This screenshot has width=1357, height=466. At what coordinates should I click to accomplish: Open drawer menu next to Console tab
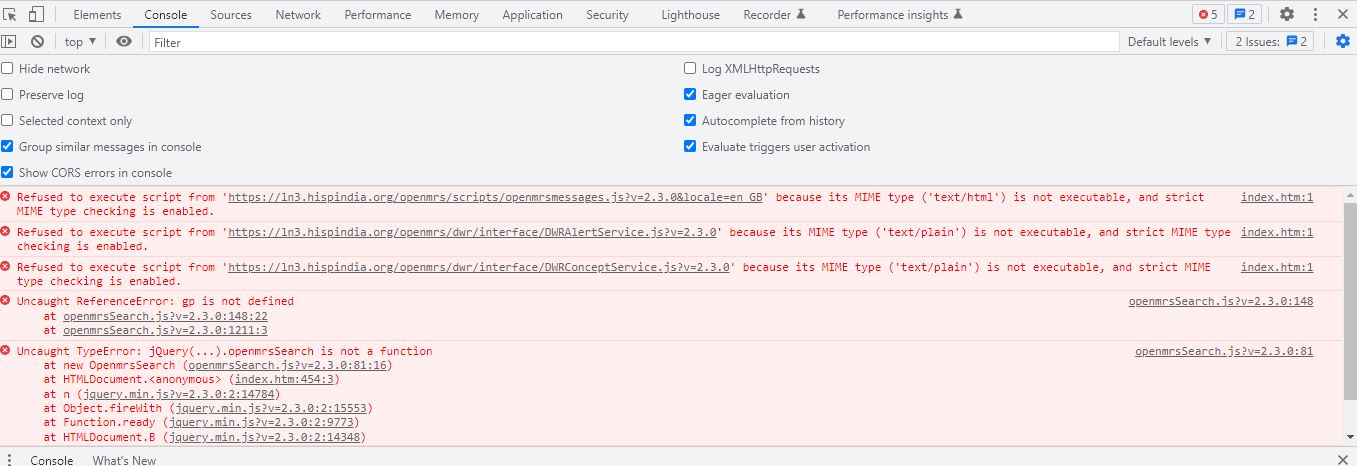pos(9,460)
